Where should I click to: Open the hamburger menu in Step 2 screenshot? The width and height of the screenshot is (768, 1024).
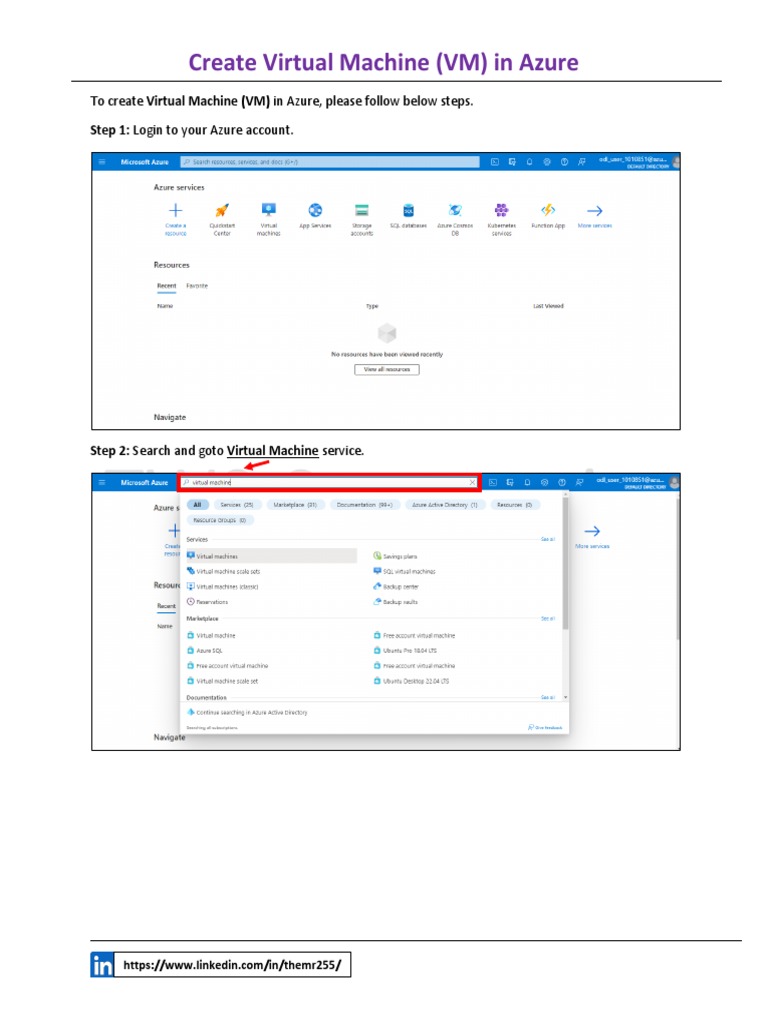[x=102, y=483]
